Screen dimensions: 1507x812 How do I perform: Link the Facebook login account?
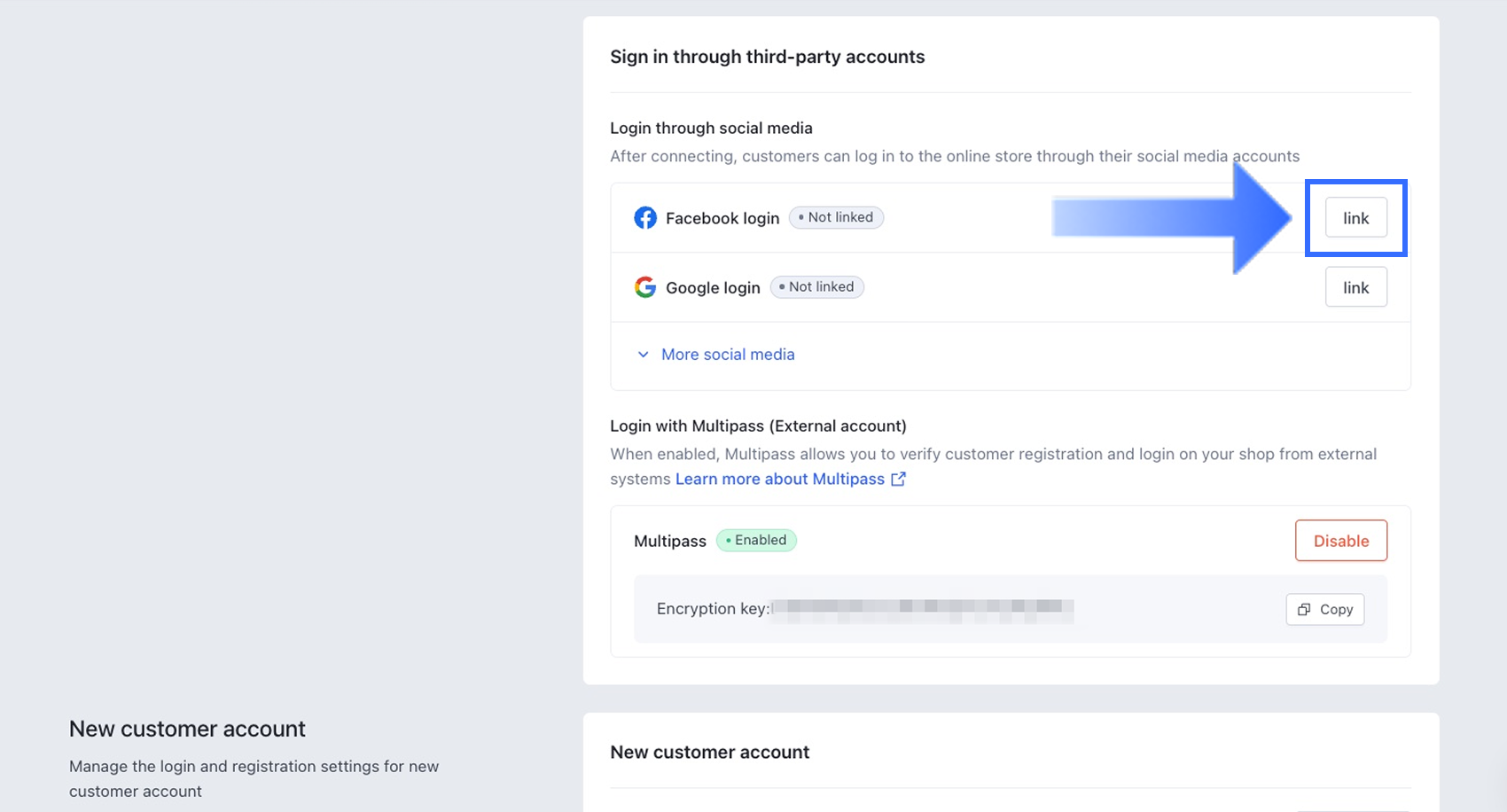1355,218
